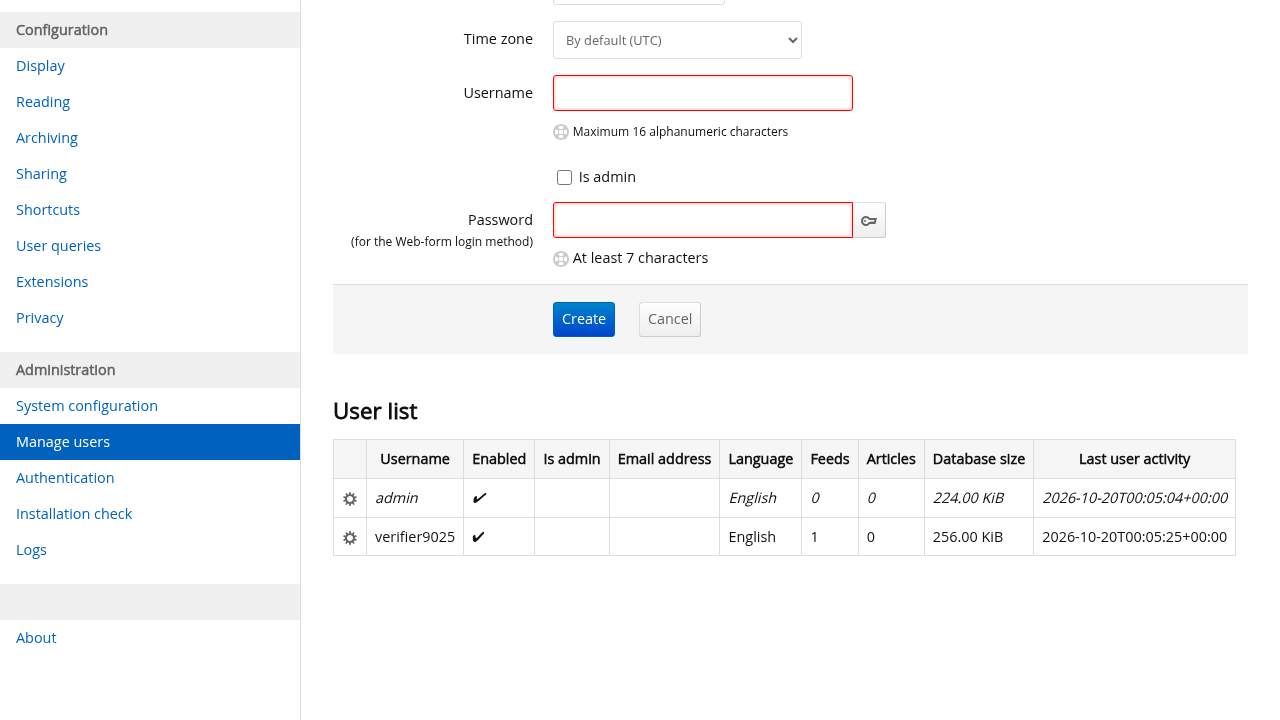Image resolution: width=1280 pixels, height=720 pixels.
Task: Open the Time zone dropdown
Action: click(677, 40)
